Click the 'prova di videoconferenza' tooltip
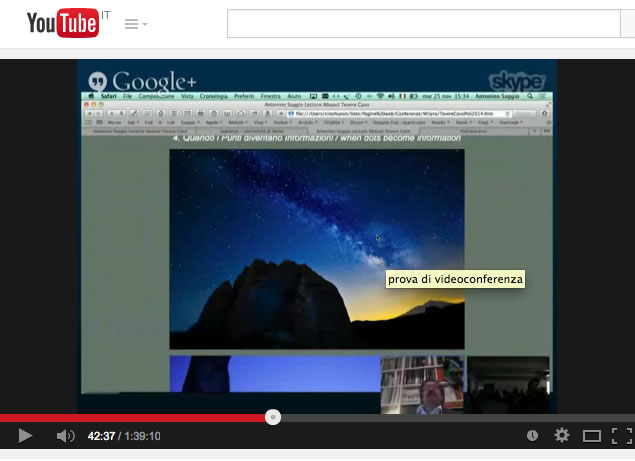Viewport: 635px width, 461px height. pyautogui.click(x=455, y=279)
